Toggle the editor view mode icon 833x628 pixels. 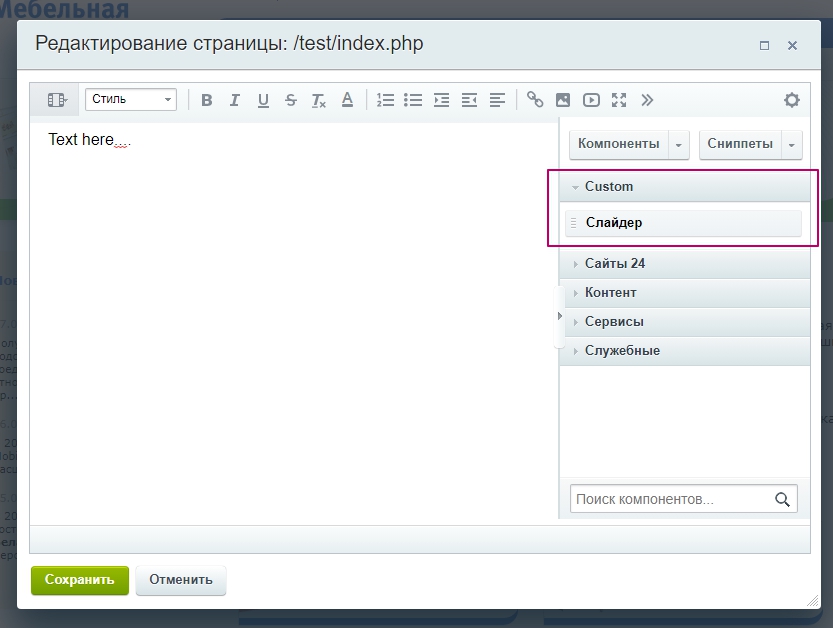tap(56, 100)
